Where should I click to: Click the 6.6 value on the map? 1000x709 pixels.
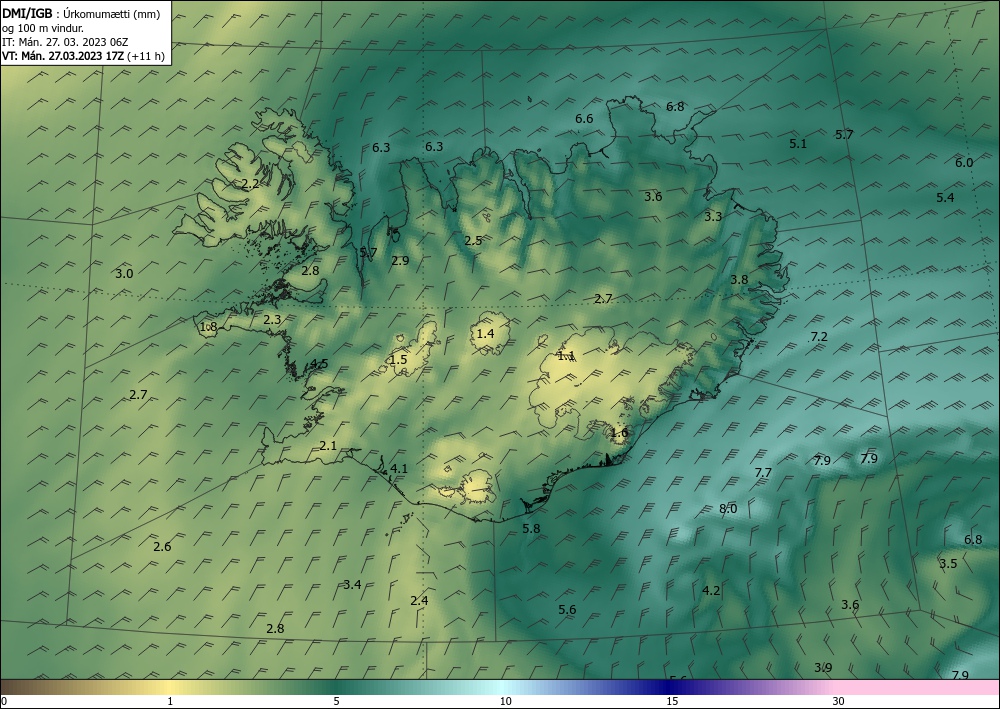(x=584, y=119)
